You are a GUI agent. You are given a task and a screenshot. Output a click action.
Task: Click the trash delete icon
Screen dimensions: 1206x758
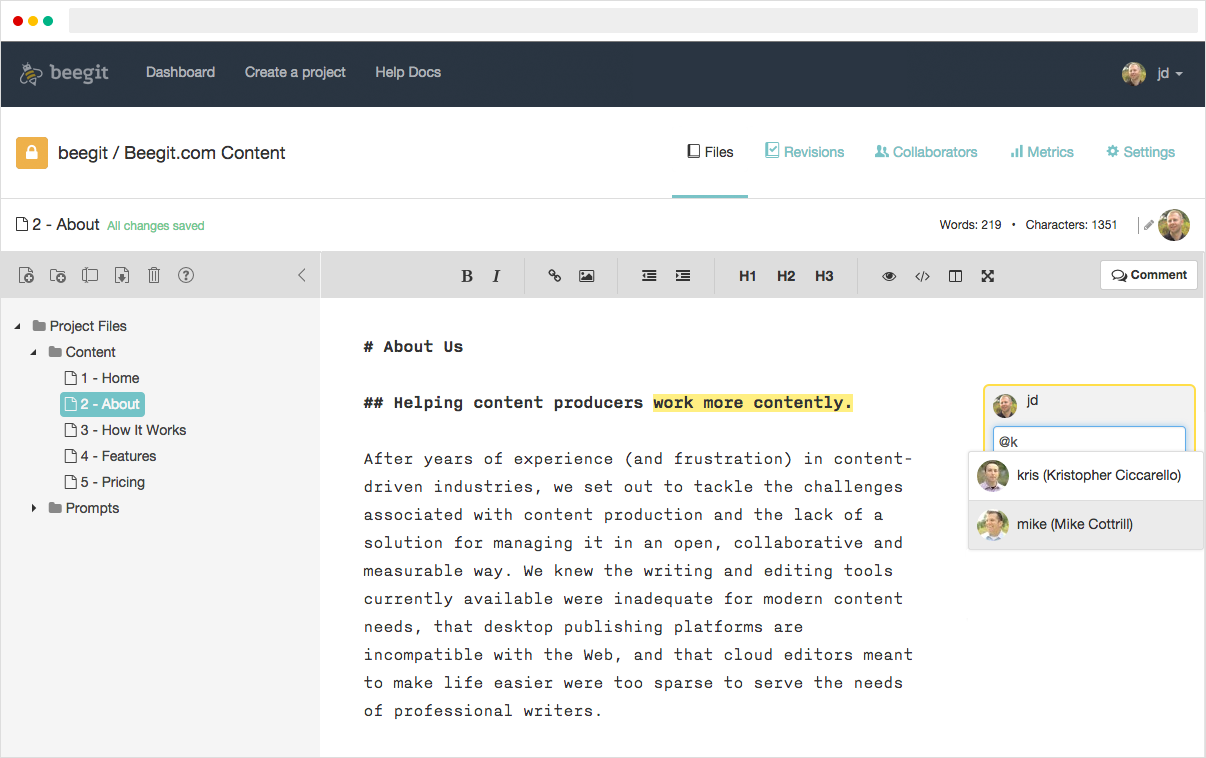(154, 275)
